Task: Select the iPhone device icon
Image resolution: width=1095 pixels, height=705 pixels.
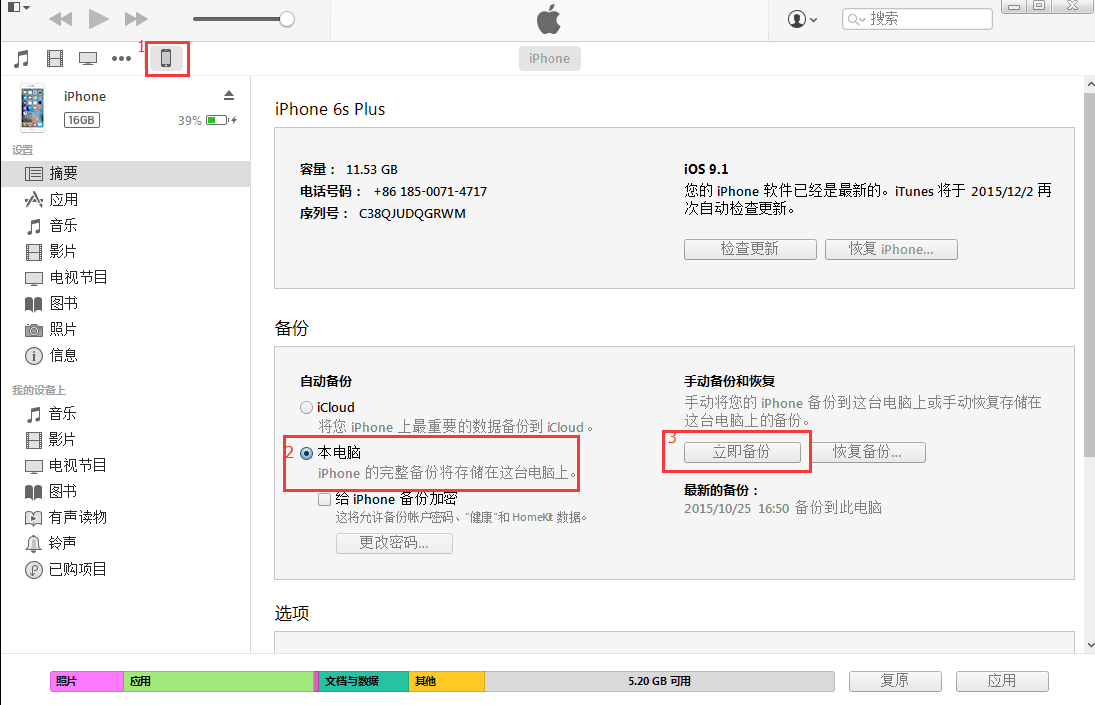Action: point(166,59)
